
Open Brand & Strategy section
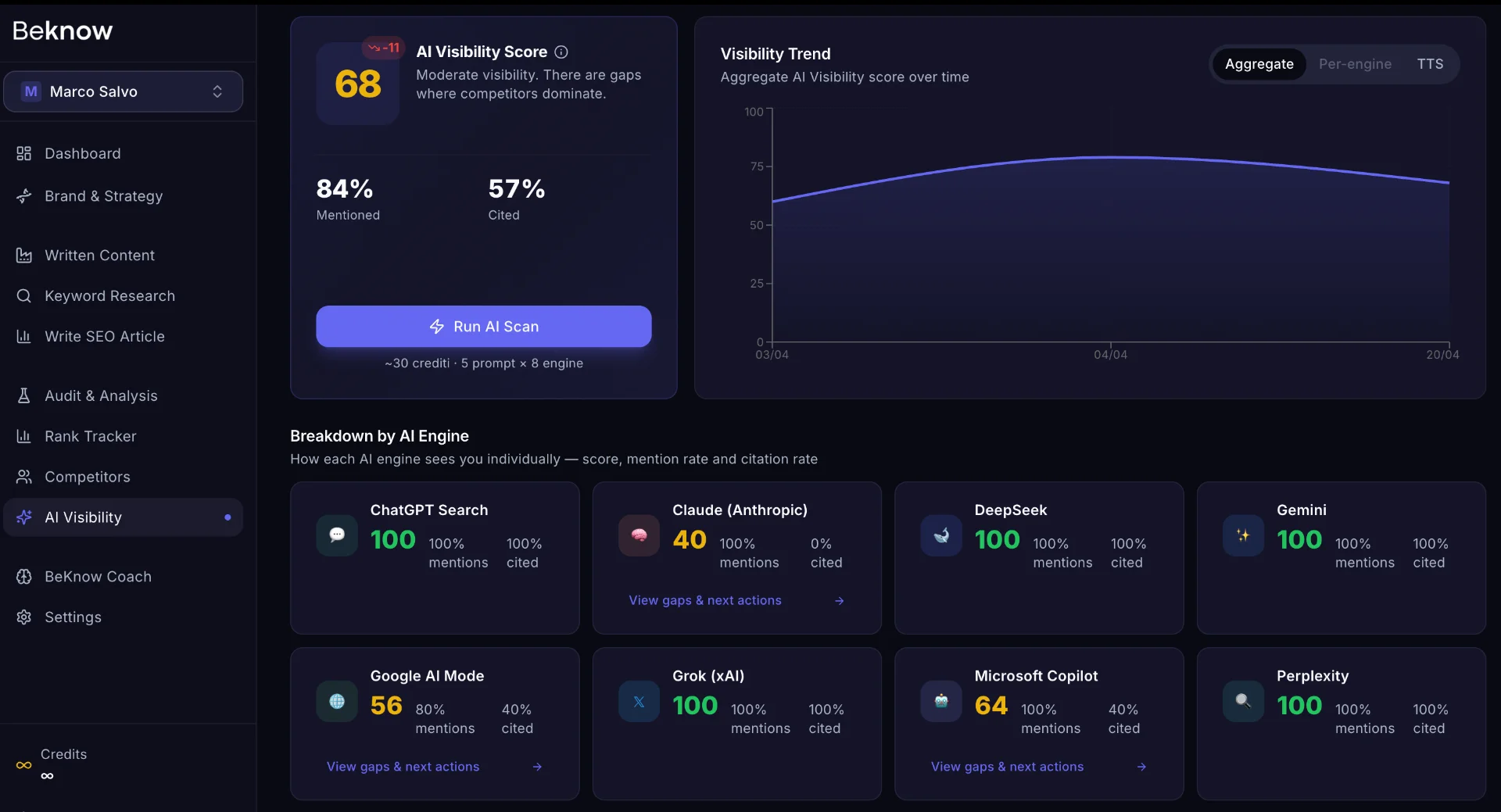pos(124,195)
